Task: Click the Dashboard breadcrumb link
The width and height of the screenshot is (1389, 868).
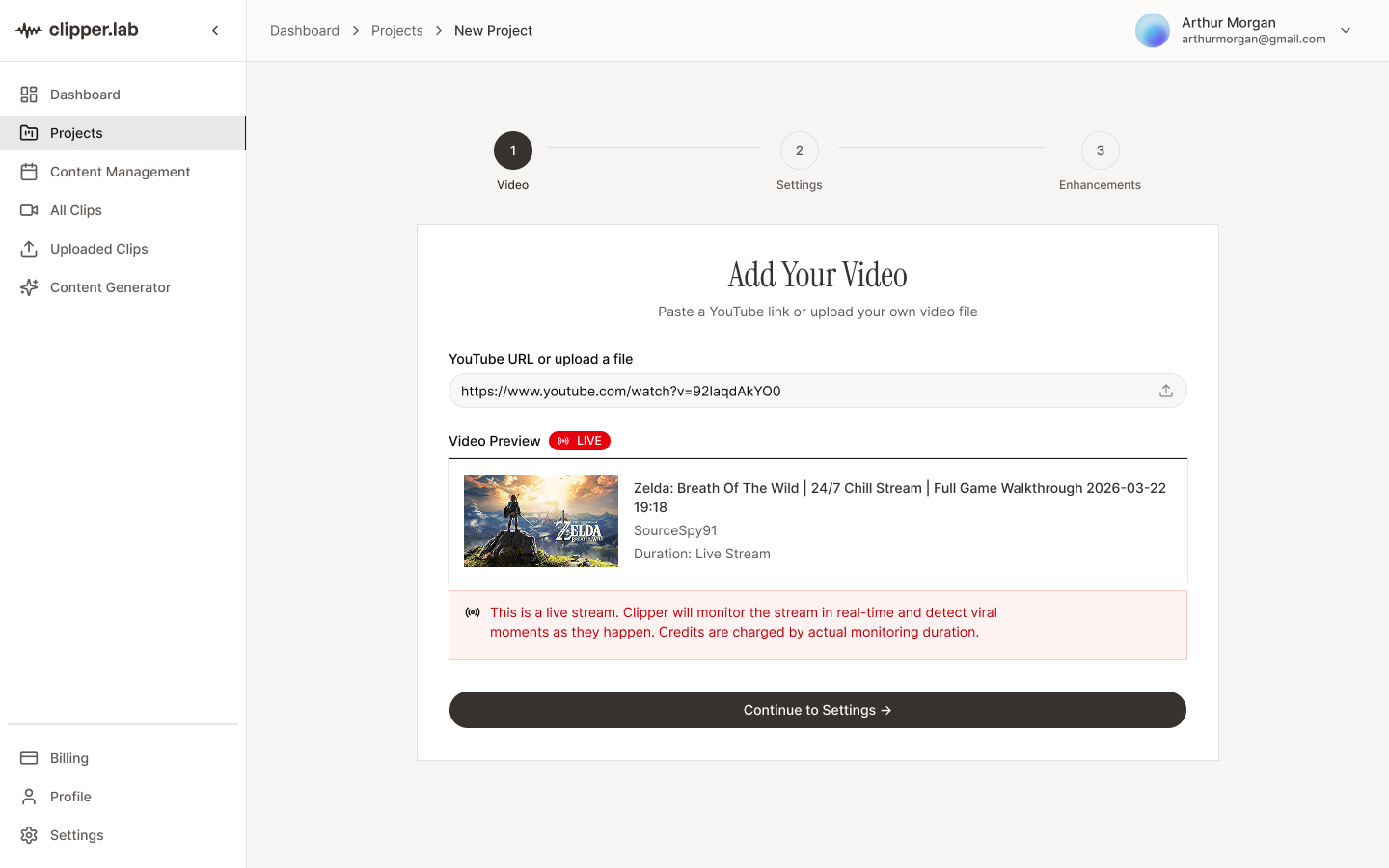Action: (305, 31)
